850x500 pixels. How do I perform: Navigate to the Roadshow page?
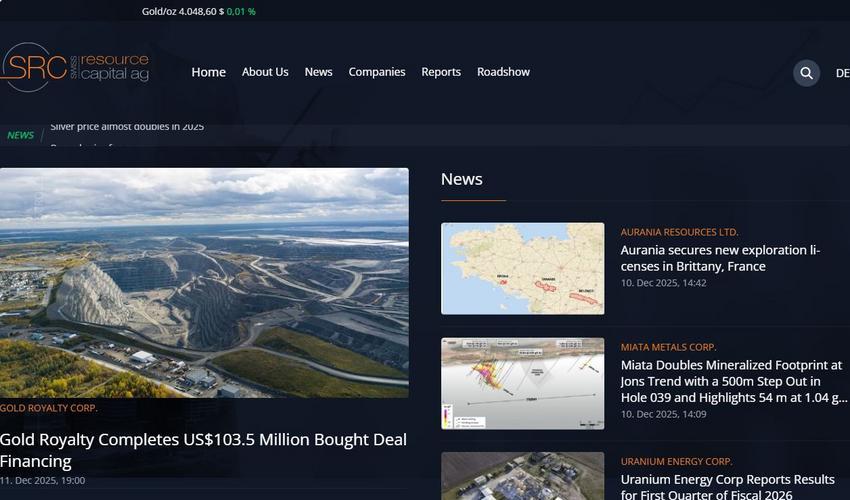503,72
